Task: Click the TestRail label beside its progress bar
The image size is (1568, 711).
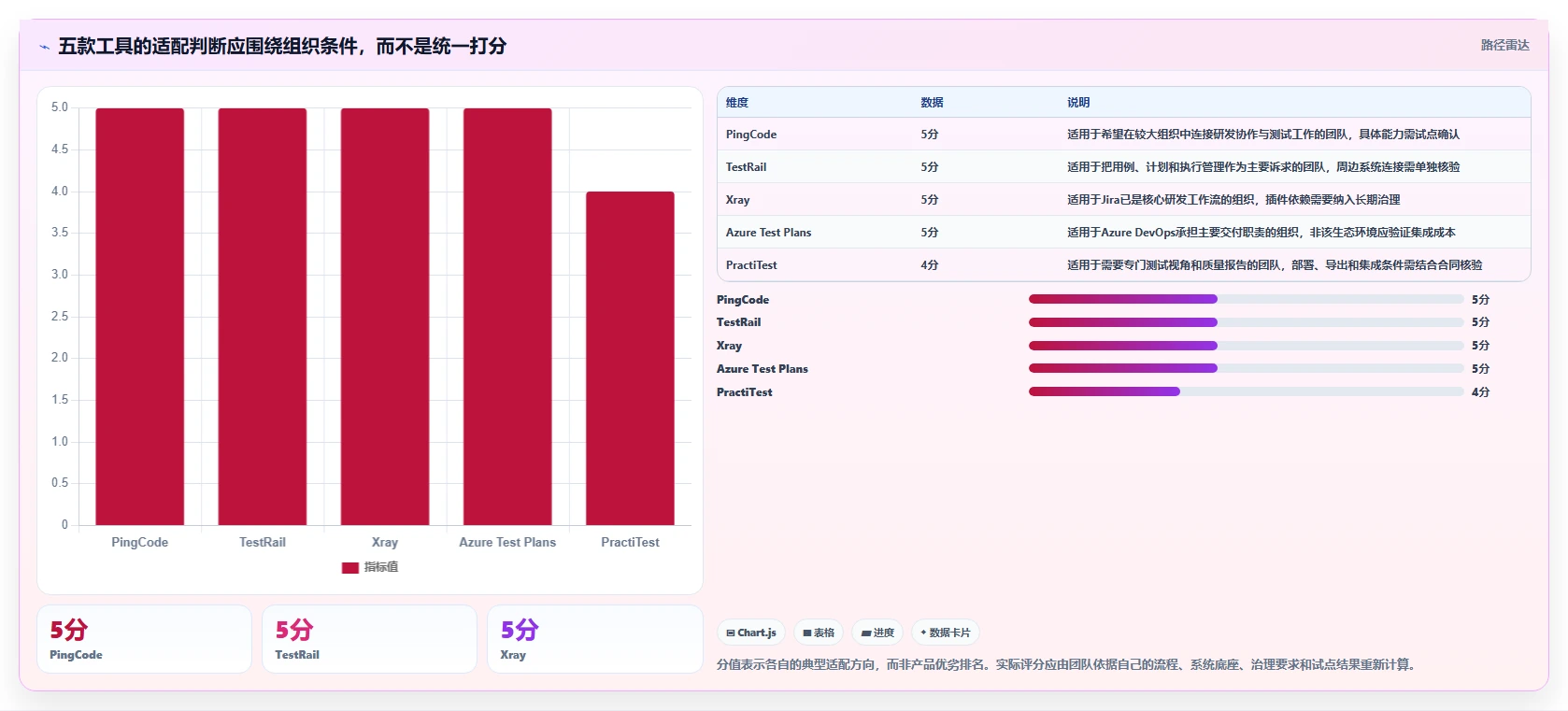Action: coord(739,322)
